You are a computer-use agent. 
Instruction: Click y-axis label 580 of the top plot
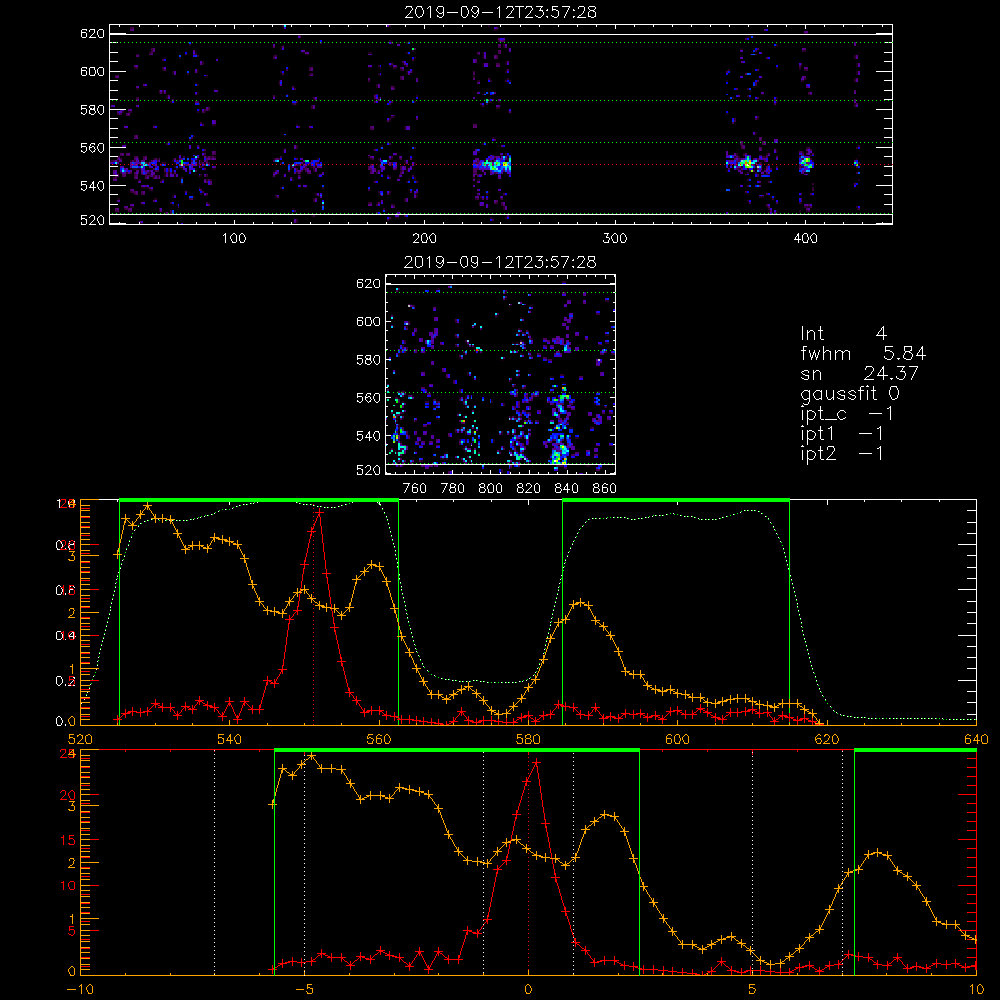[x=92, y=110]
